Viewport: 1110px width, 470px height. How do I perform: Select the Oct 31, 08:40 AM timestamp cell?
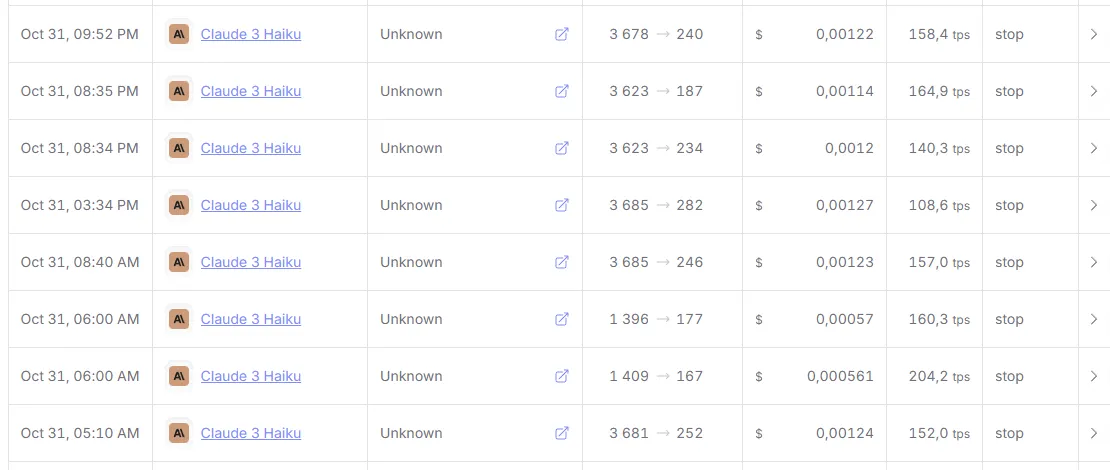pos(80,262)
